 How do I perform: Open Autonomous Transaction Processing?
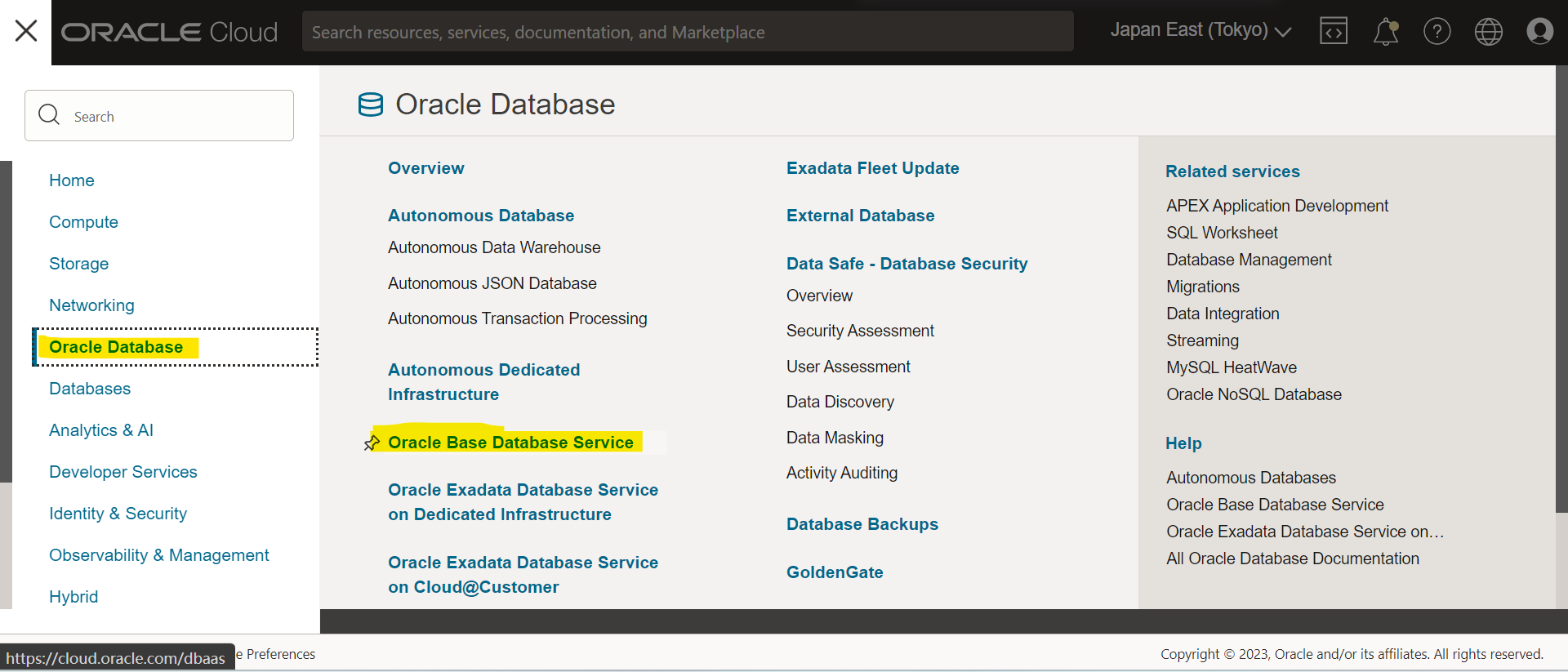(x=518, y=318)
